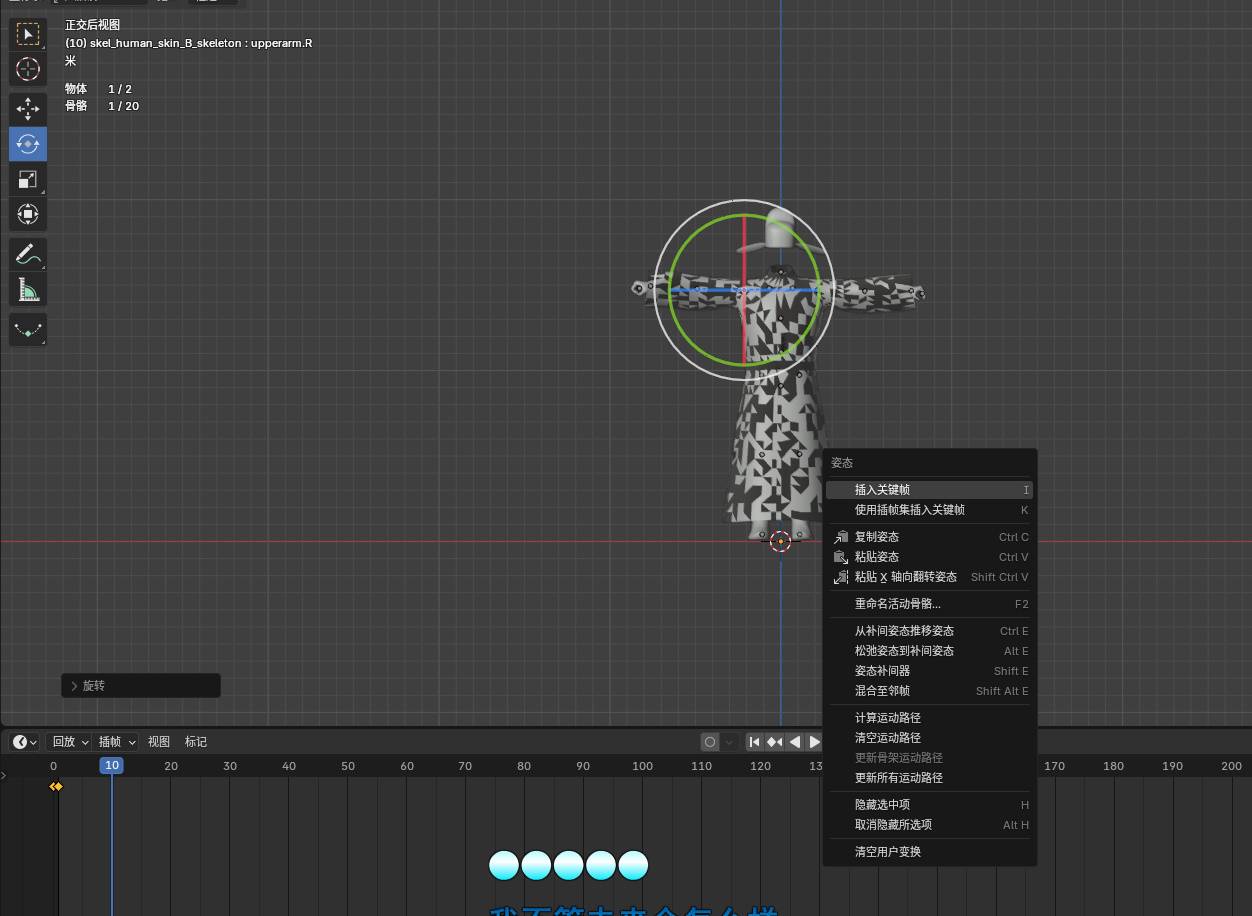Select 从补间姿态推移姿态
The width and height of the screenshot is (1252, 916).
[930, 631]
